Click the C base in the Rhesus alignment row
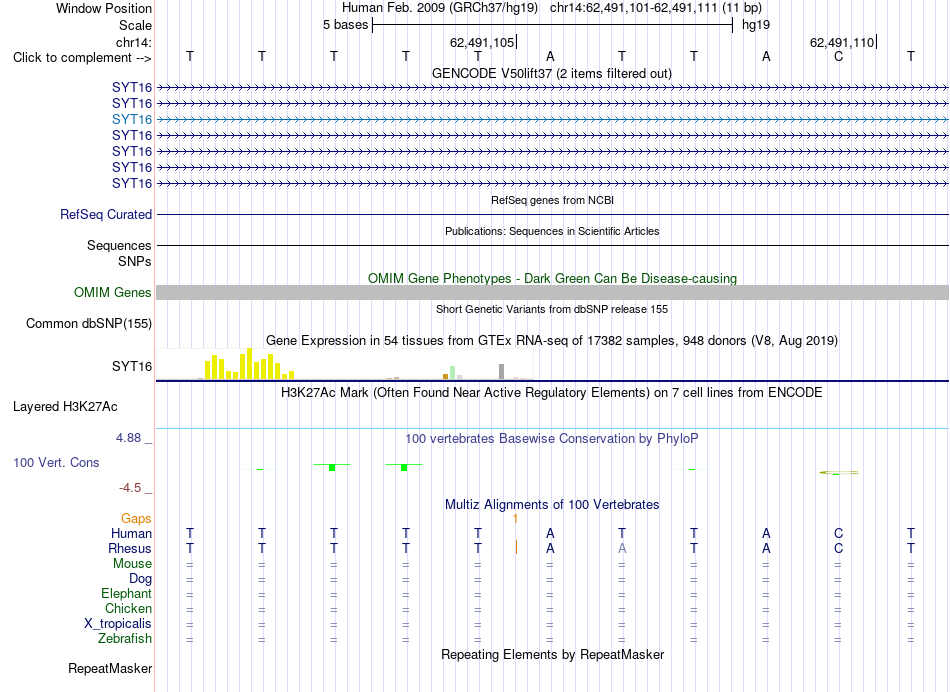The image size is (950, 692). [x=838, y=548]
